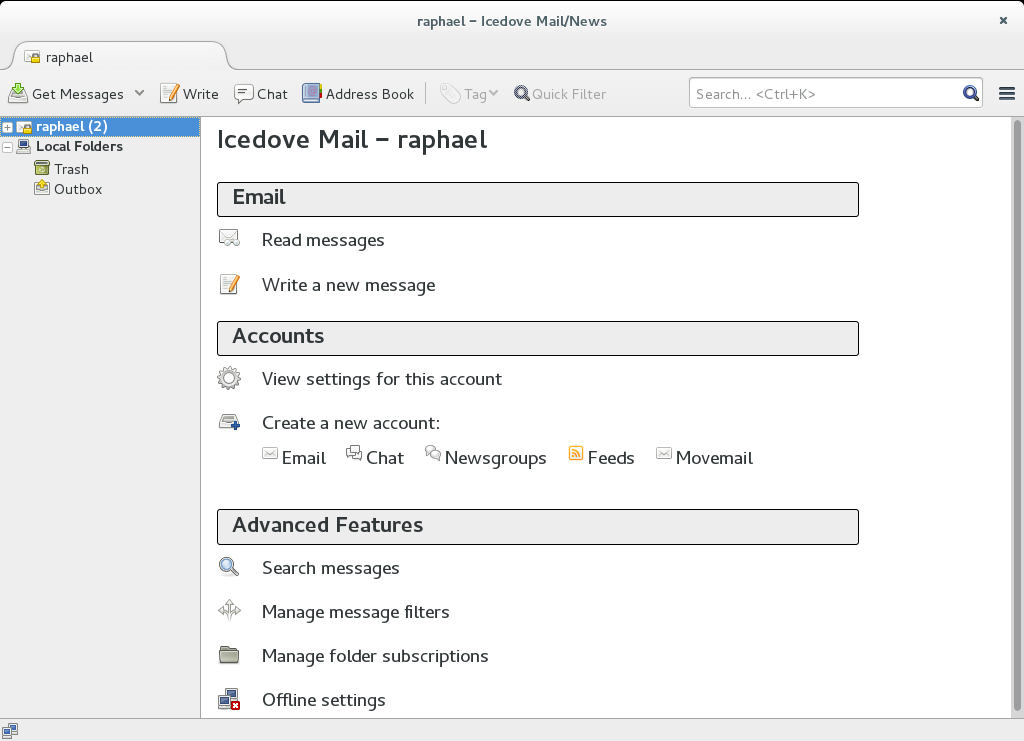This screenshot has width=1024, height=741.
Task: Click in the Search input field
Action: (x=825, y=94)
